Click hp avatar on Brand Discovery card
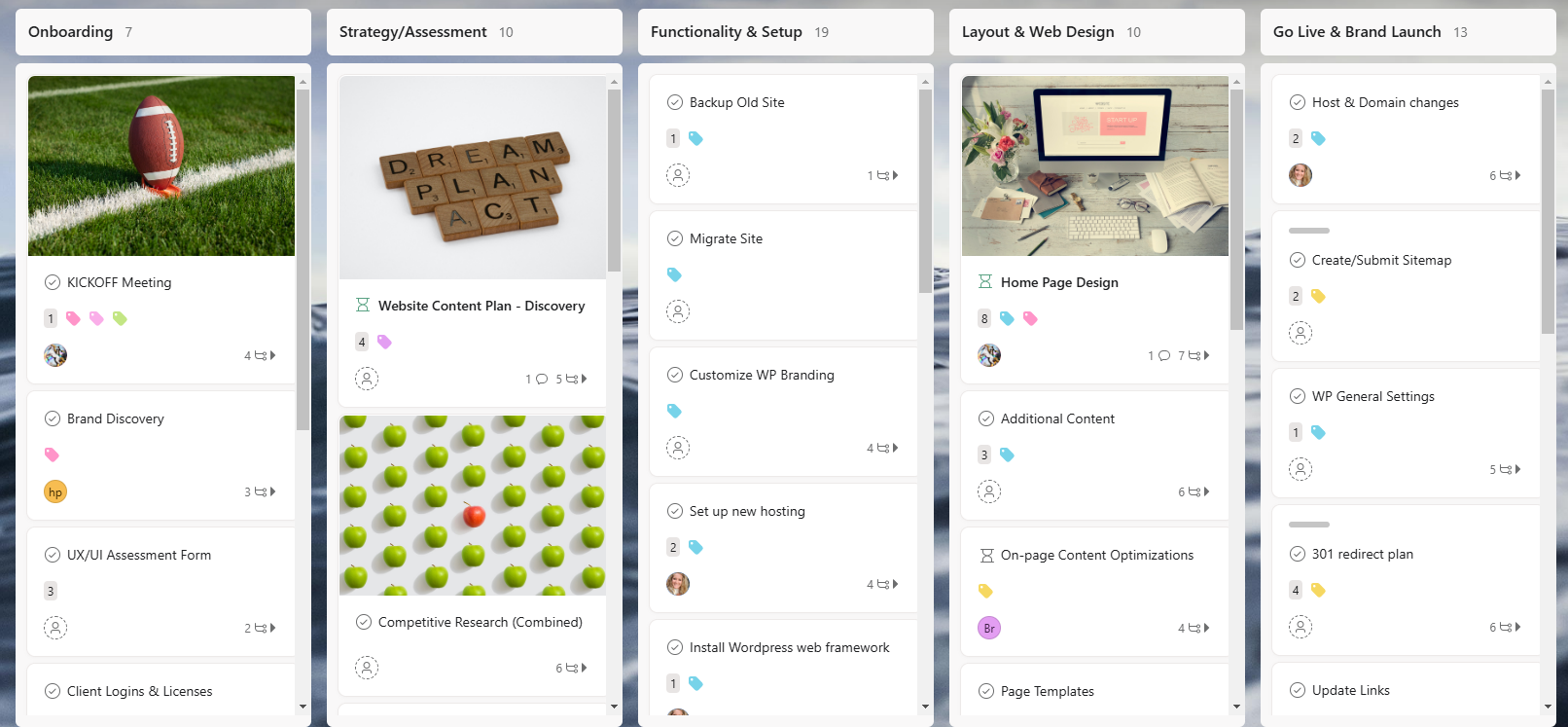Image resolution: width=1568 pixels, height=727 pixels. click(55, 491)
